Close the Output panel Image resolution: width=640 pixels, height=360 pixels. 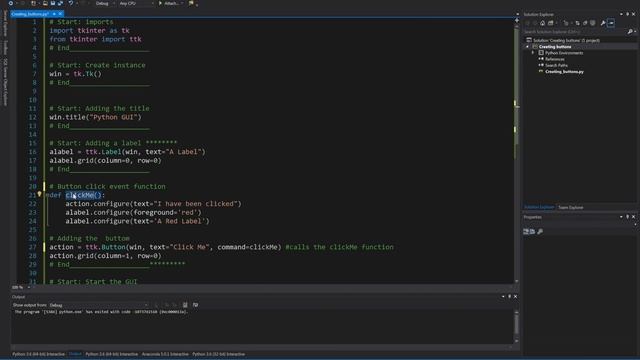(515, 296)
